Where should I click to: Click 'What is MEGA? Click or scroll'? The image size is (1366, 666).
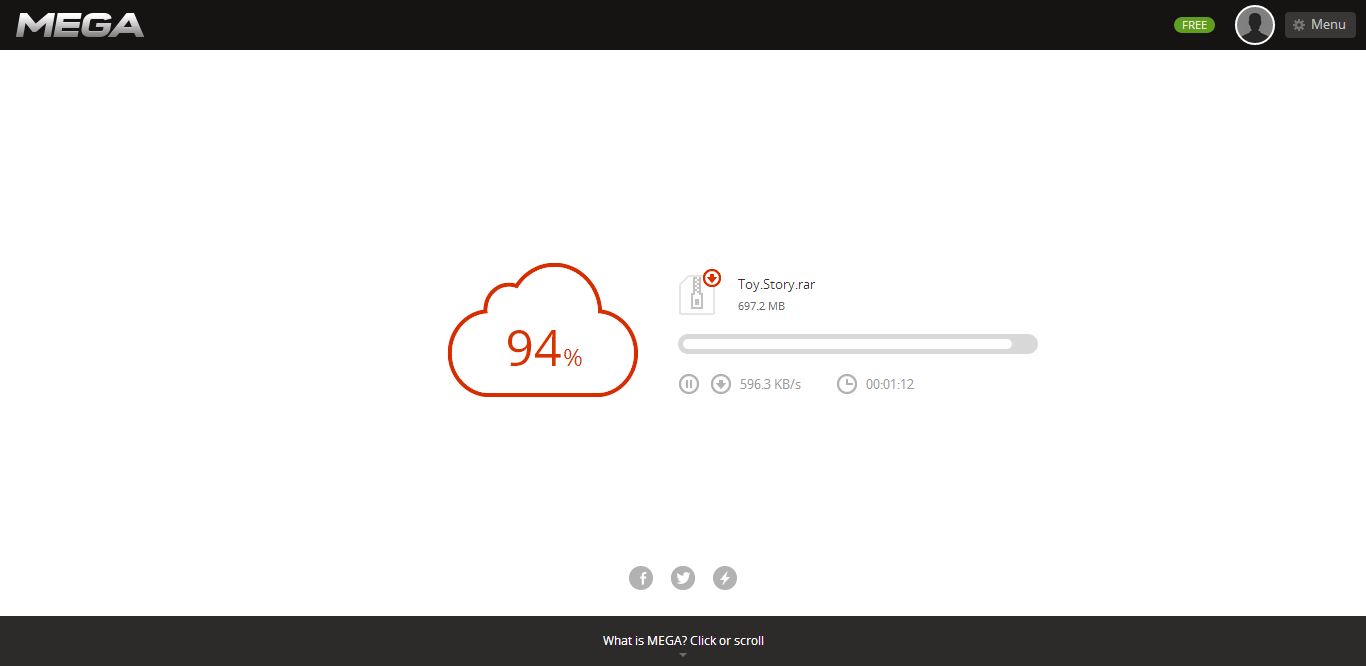point(683,641)
